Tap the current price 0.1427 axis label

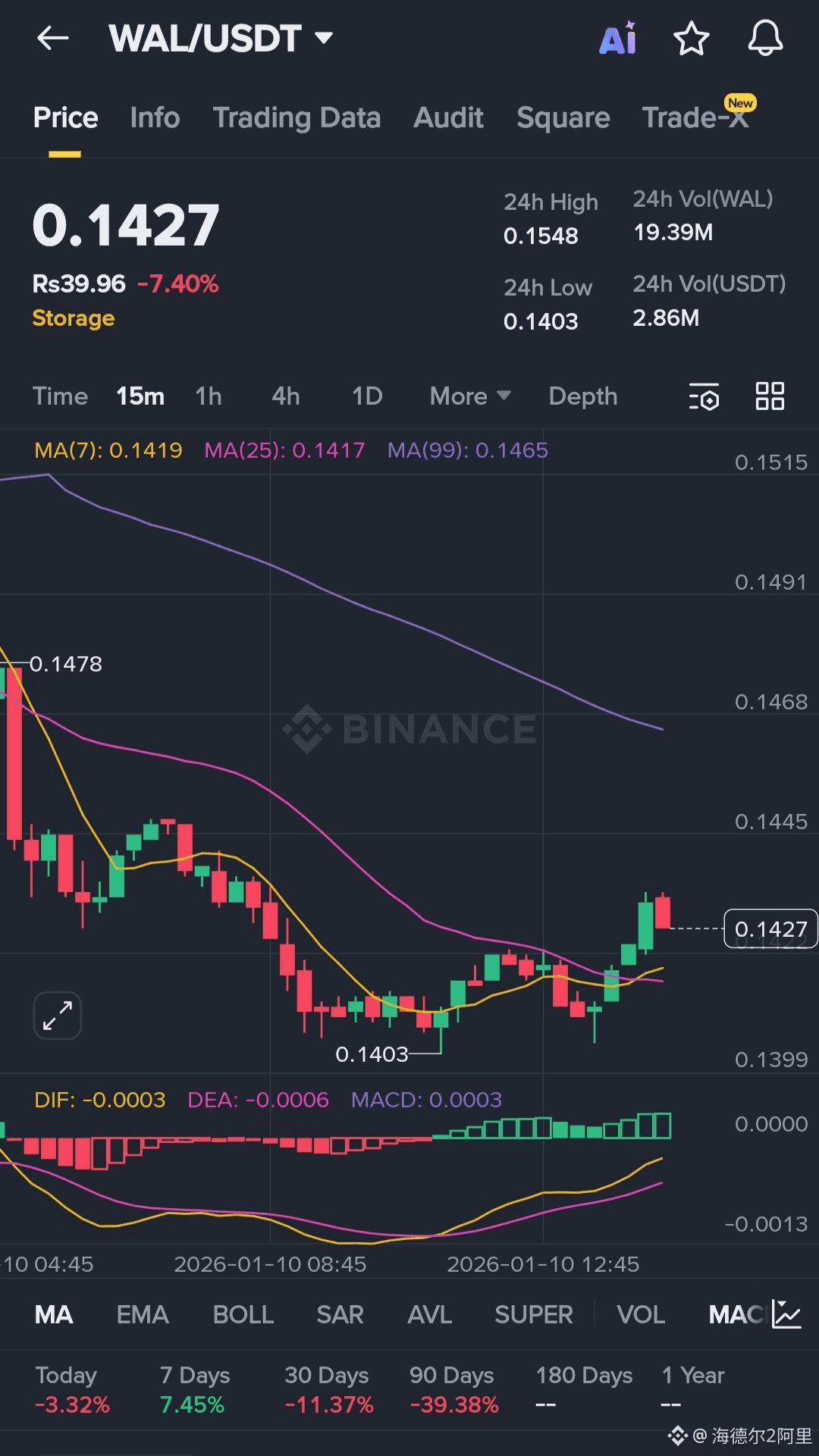tap(770, 928)
